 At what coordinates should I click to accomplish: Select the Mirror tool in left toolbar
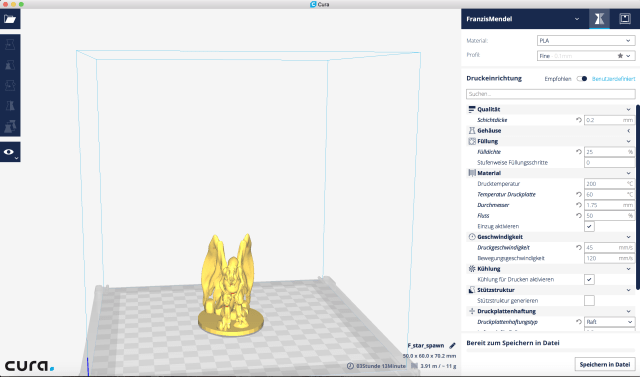pyautogui.click(x=10, y=106)
